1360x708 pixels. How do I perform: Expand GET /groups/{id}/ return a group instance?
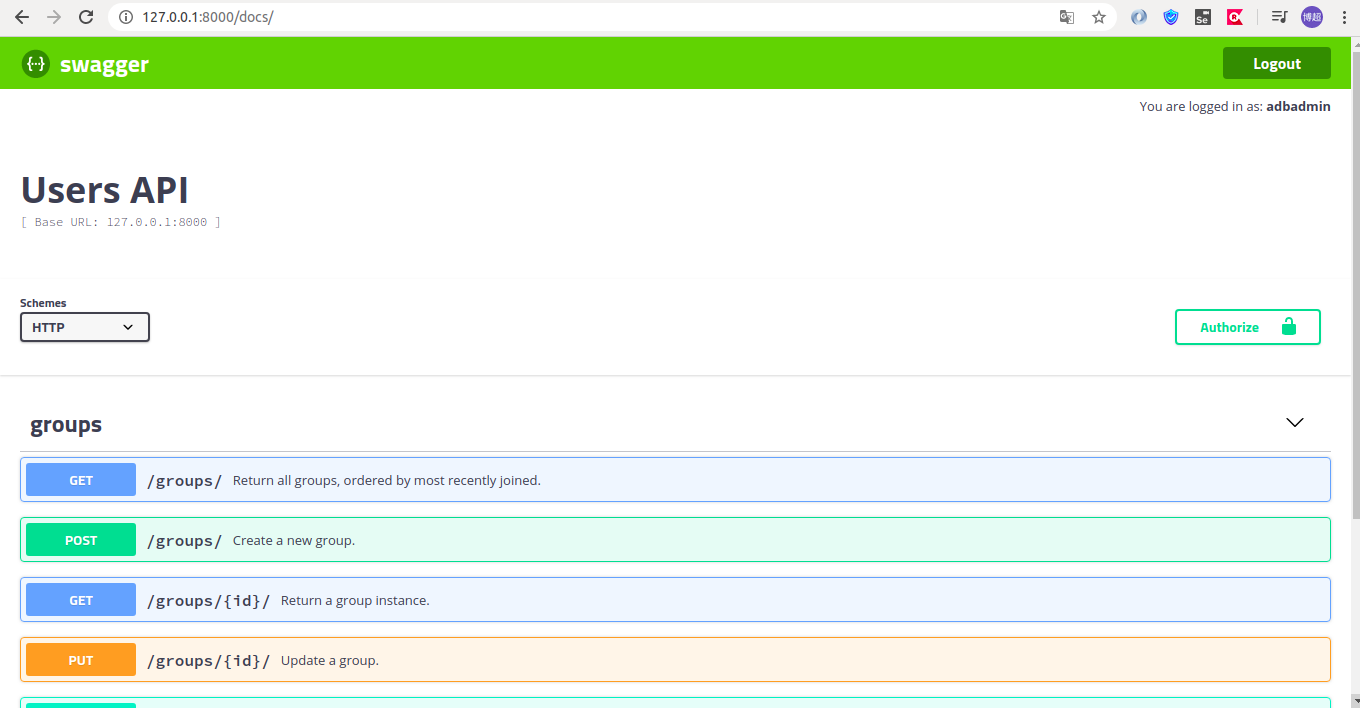tap(675, 600)
